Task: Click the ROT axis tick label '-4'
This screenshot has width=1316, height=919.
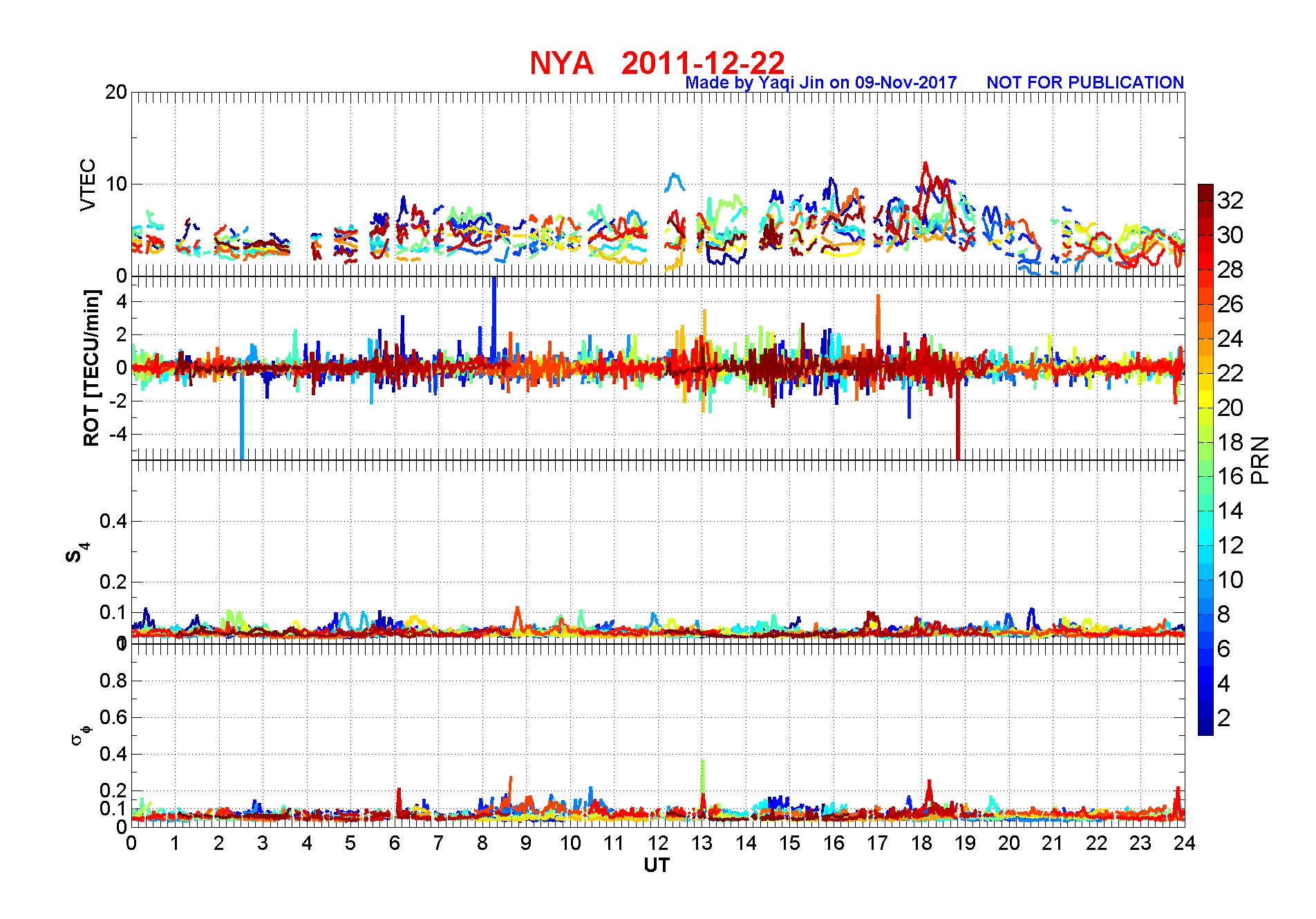Action: [118, 434]
